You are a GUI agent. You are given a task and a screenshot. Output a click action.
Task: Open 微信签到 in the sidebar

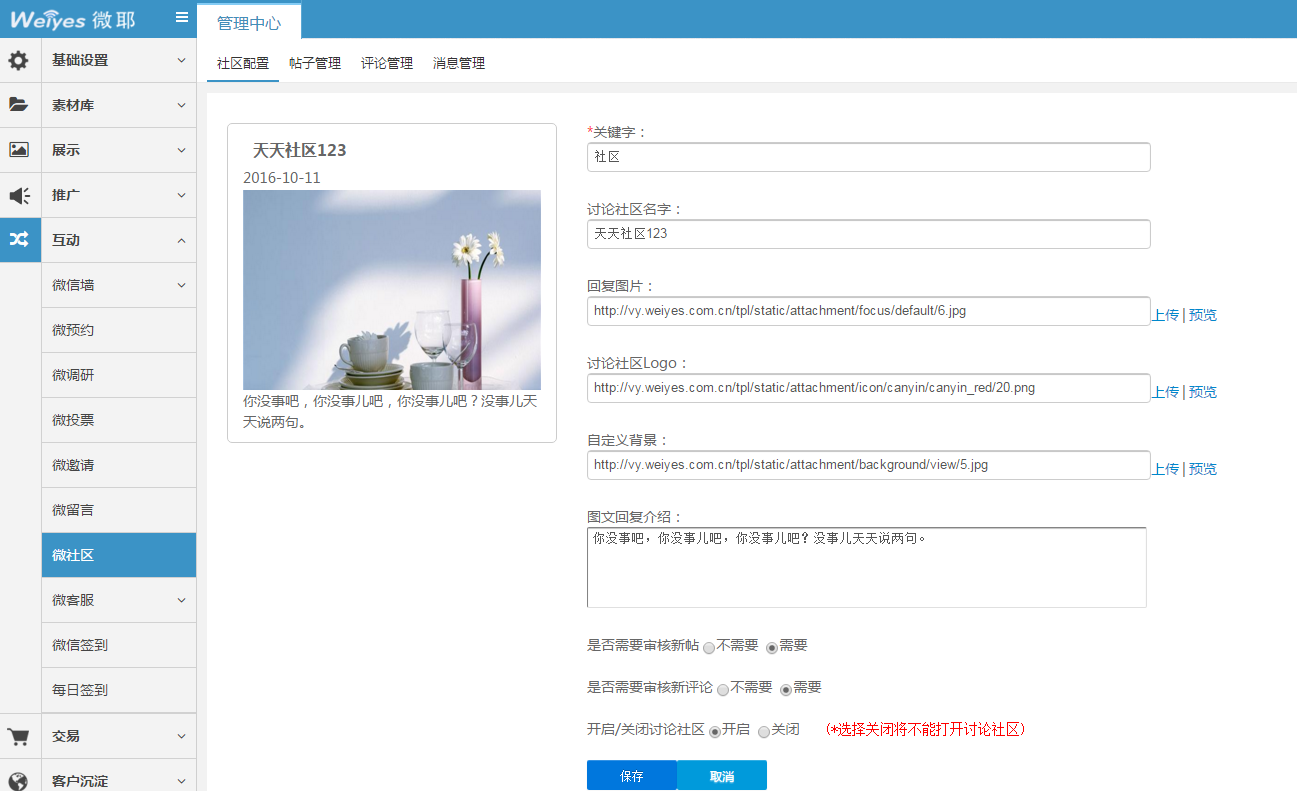pyautogui.click(x=119, y=645)
